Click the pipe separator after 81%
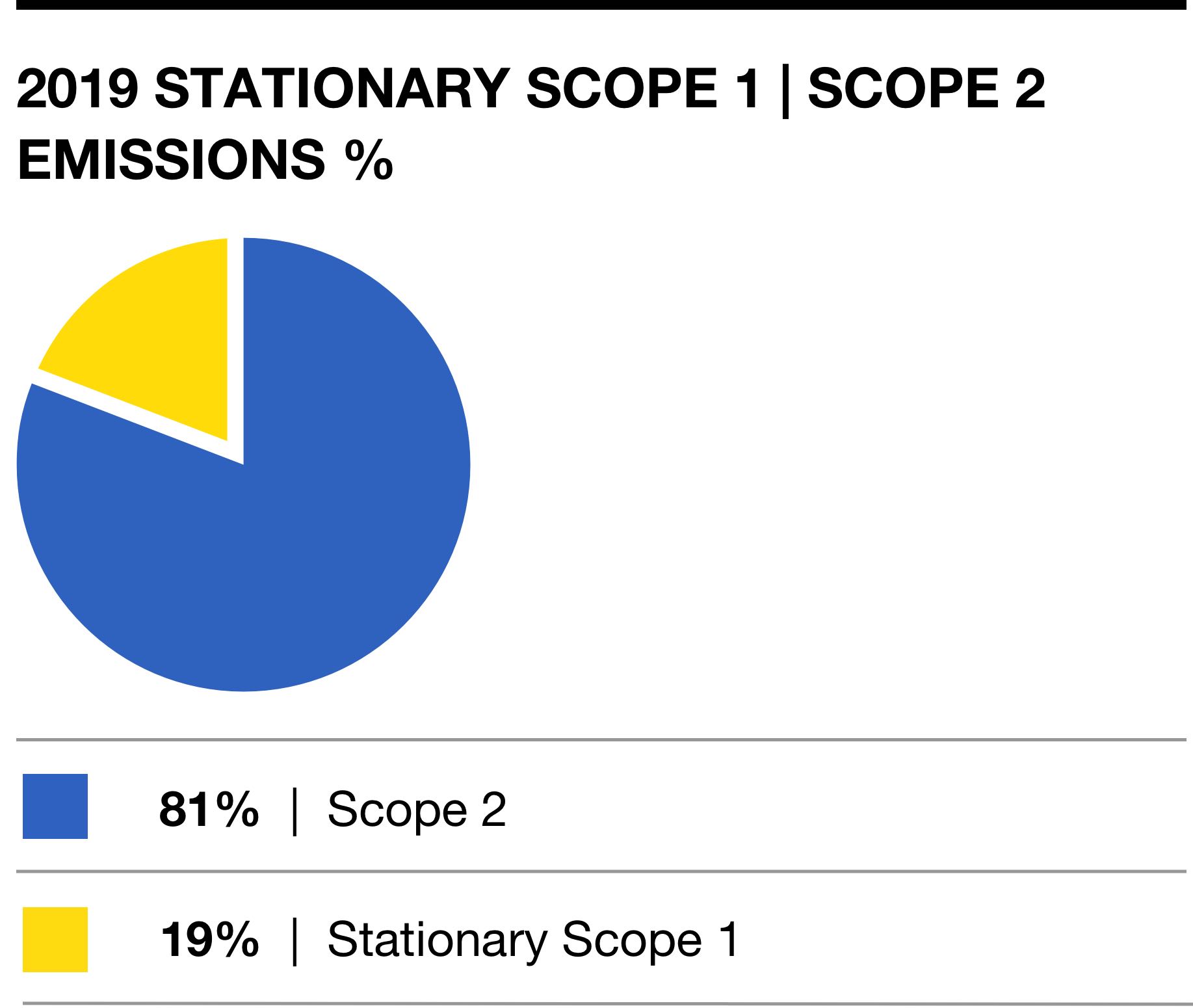 295,811
